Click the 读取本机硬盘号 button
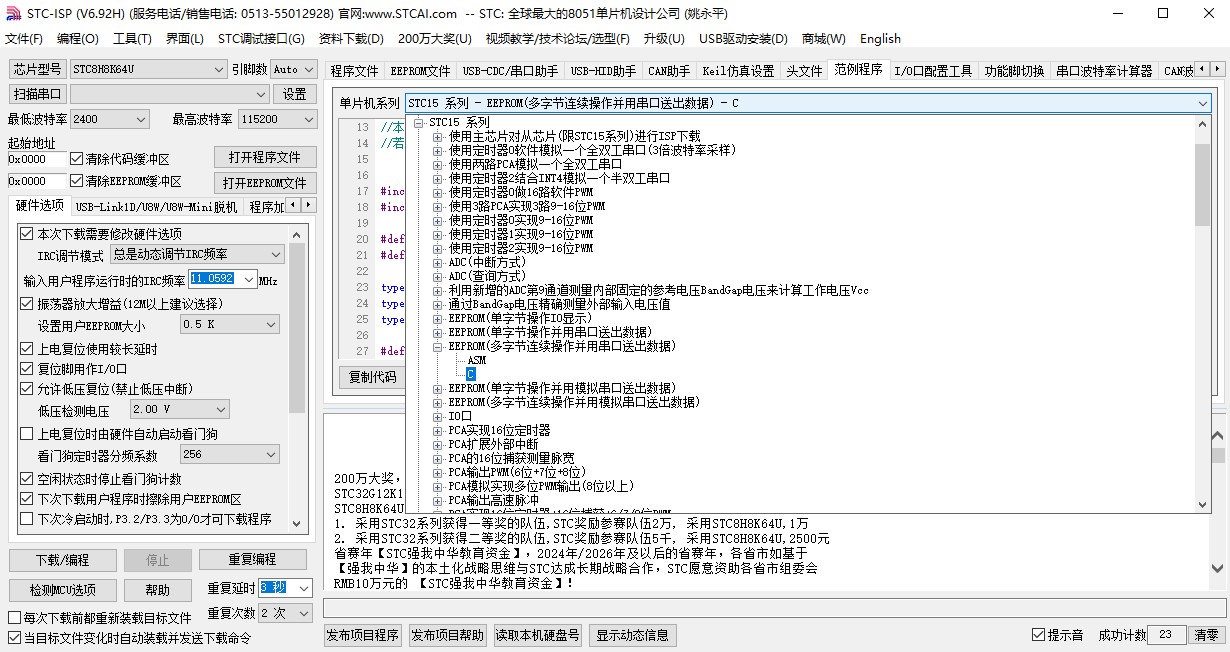 click(537, 635)
